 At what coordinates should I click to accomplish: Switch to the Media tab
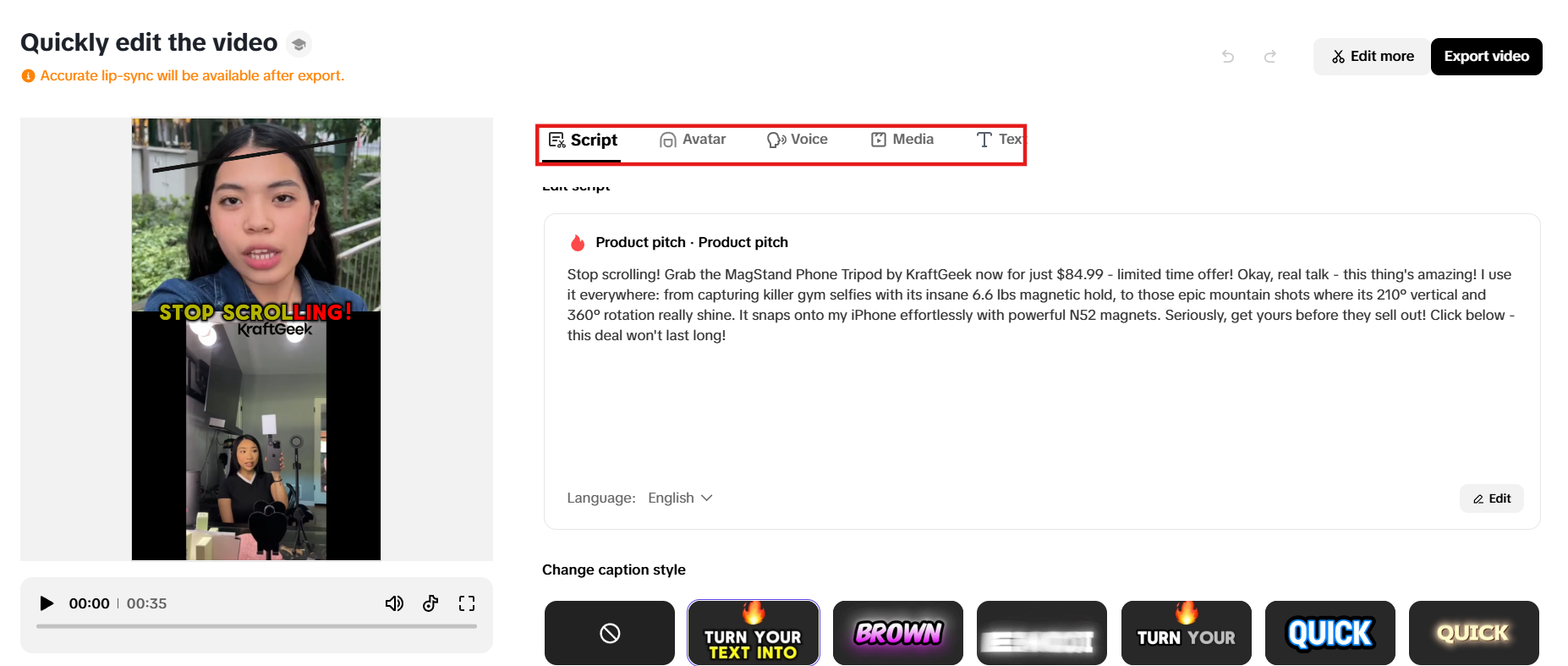(902, 139)
